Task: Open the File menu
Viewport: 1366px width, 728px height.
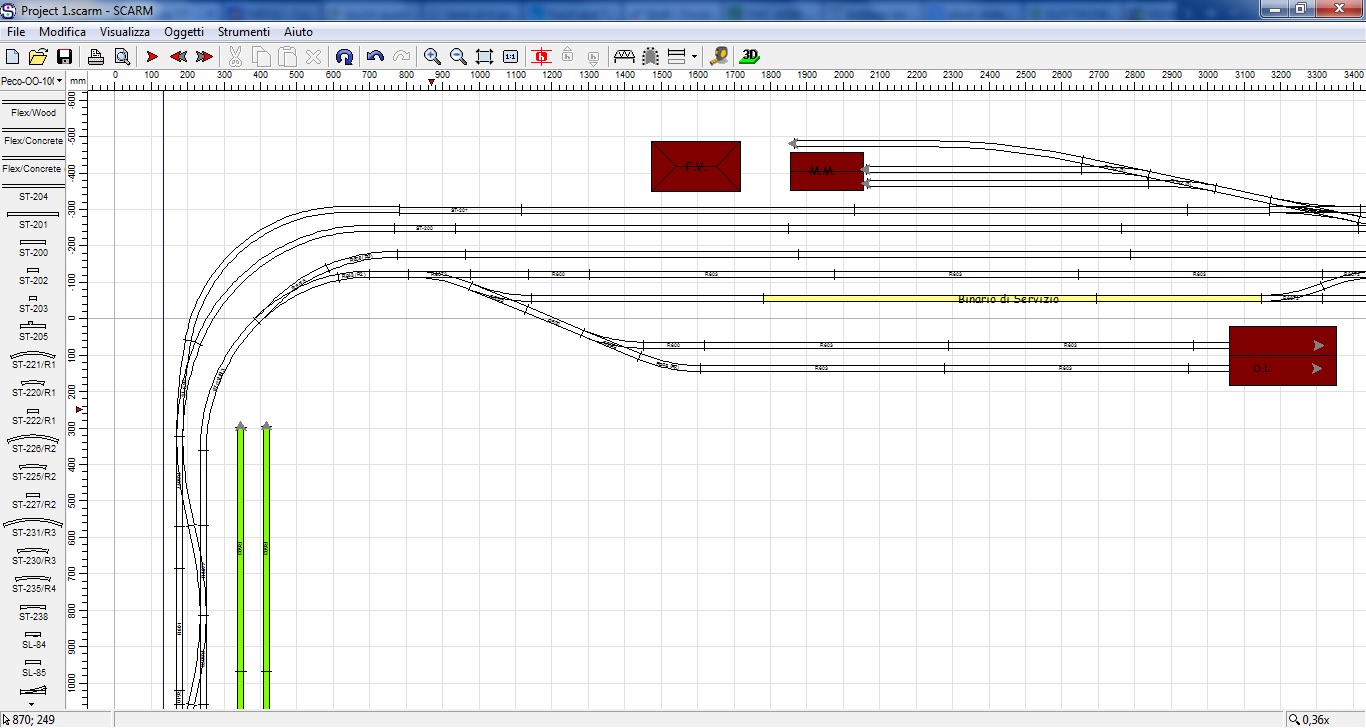Action: (16, 32)
